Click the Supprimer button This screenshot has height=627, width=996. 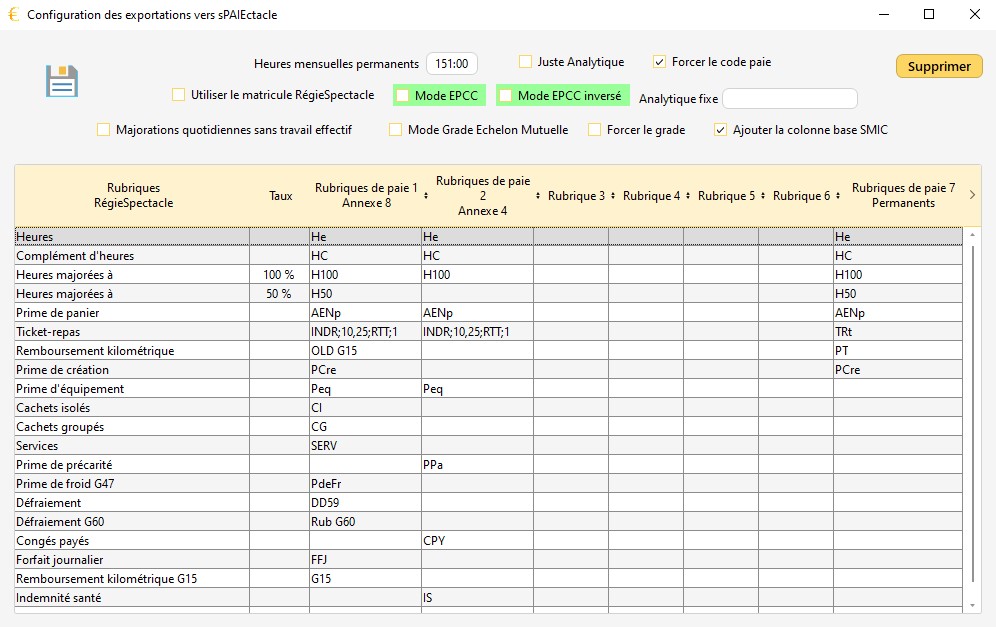[x=939, y=66]
